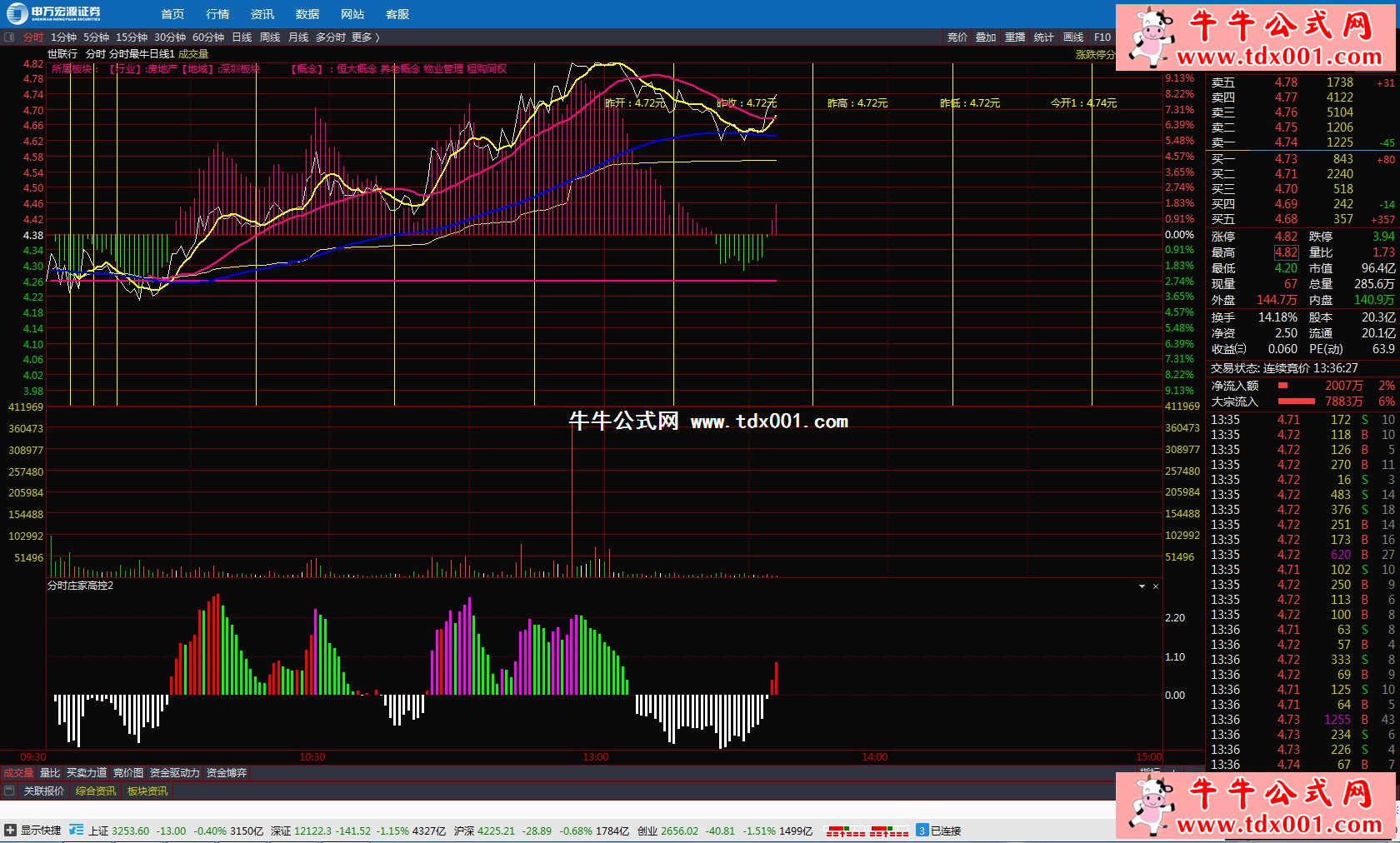Click the 竞价 toolbar button

click(x=957, y=37)
